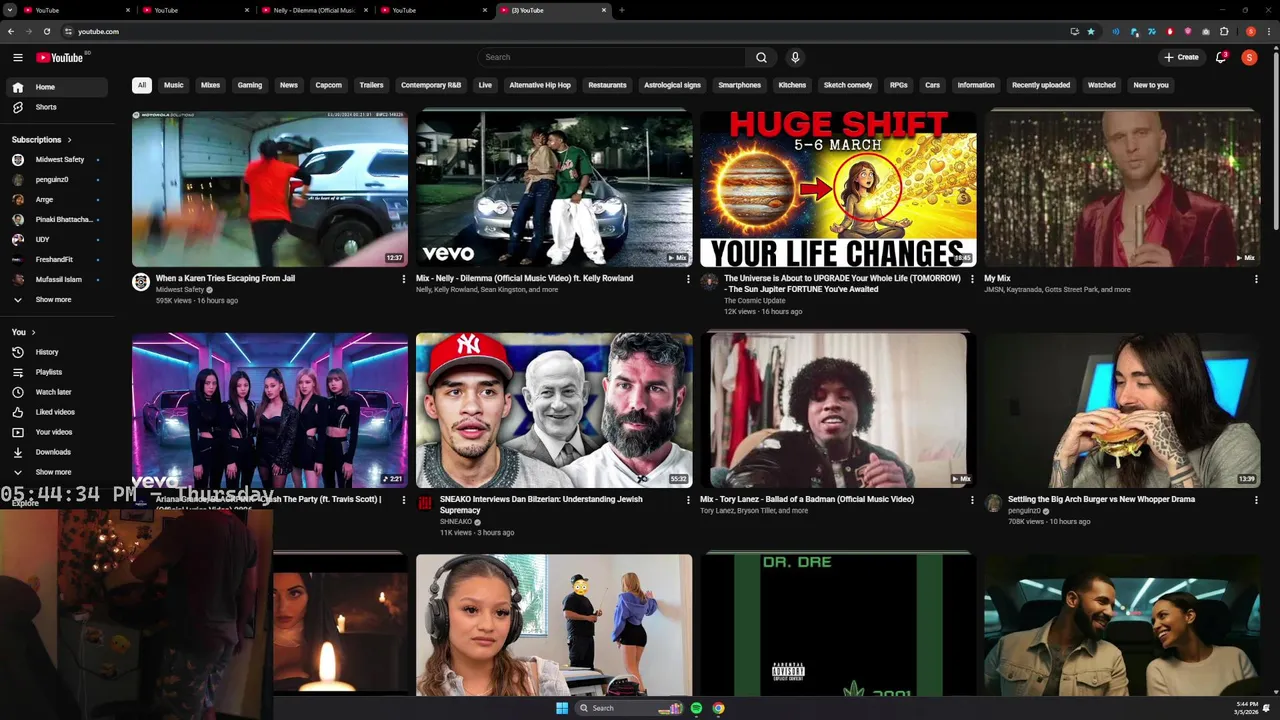Select the Music filter chip

174,85
